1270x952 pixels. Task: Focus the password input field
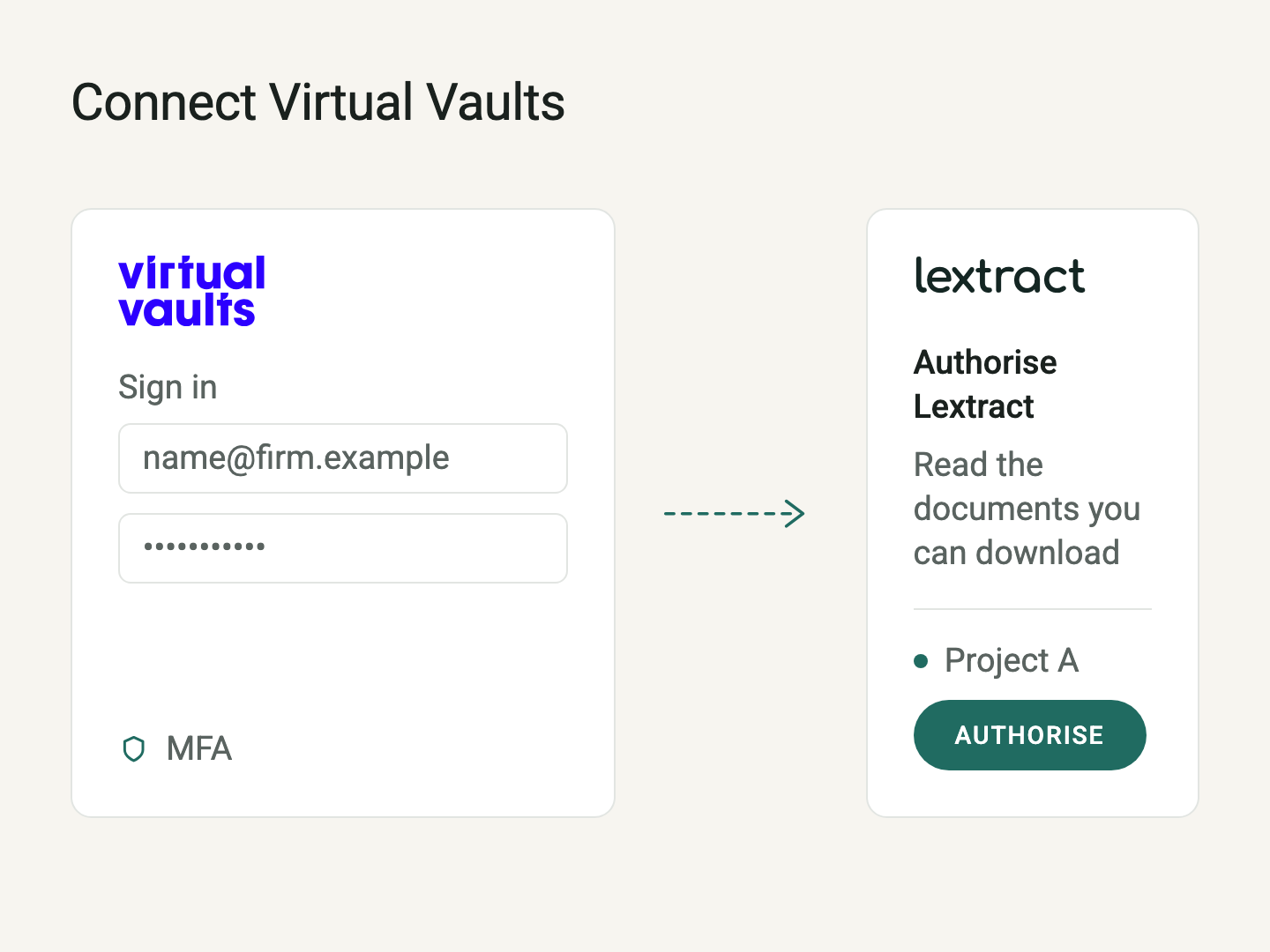coord(343,548)
